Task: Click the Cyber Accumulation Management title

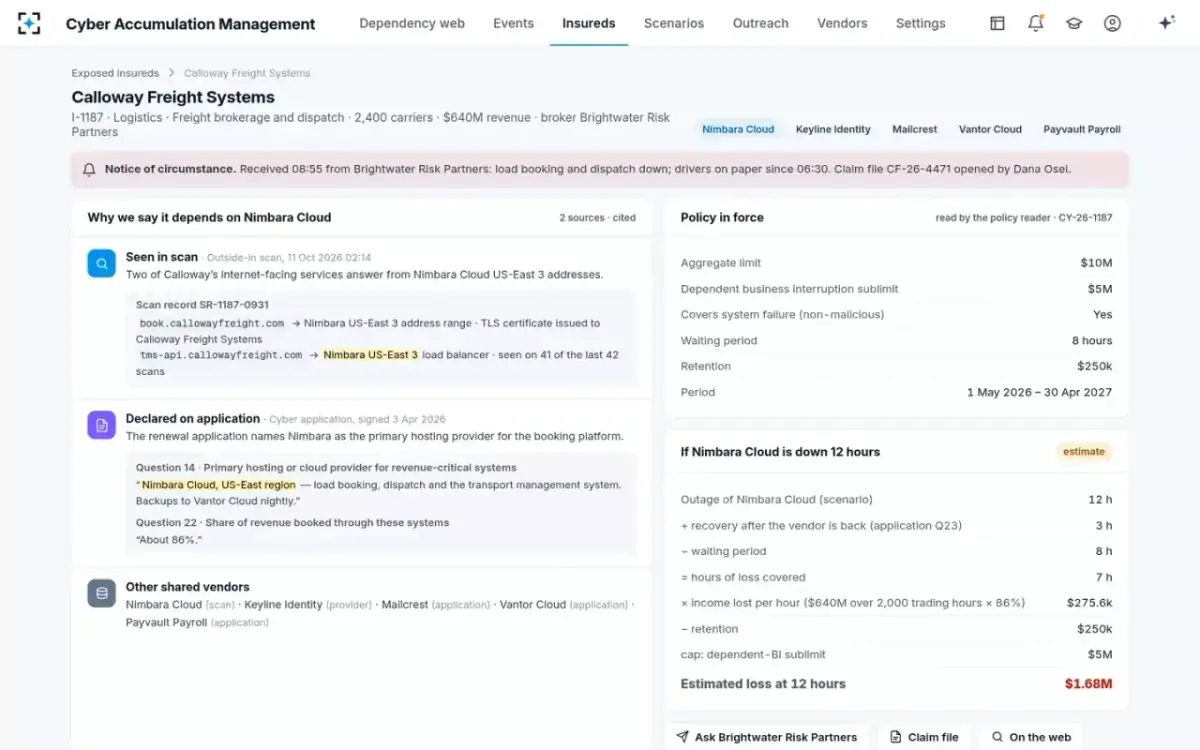Action: click(190, 23)
